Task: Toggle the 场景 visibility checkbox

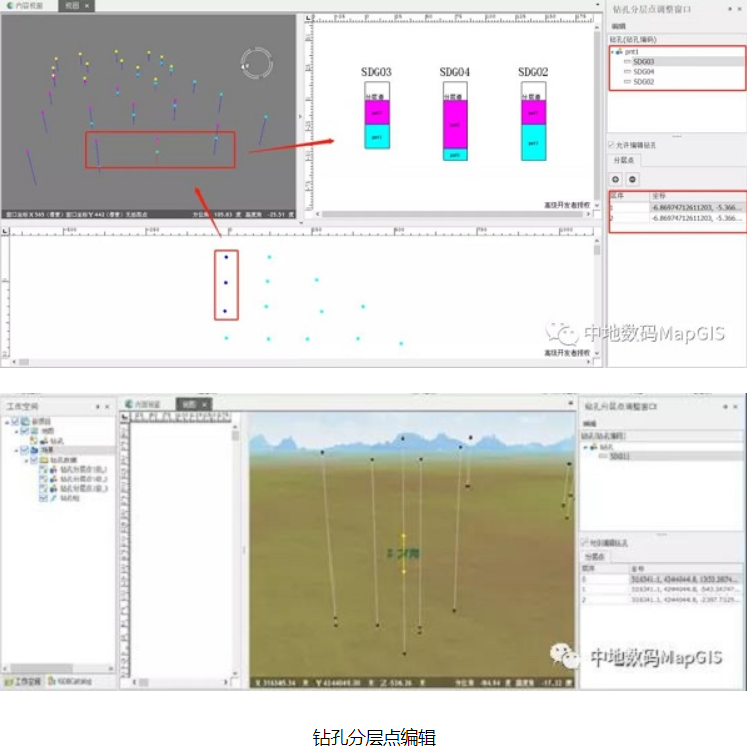Action: 24,450
